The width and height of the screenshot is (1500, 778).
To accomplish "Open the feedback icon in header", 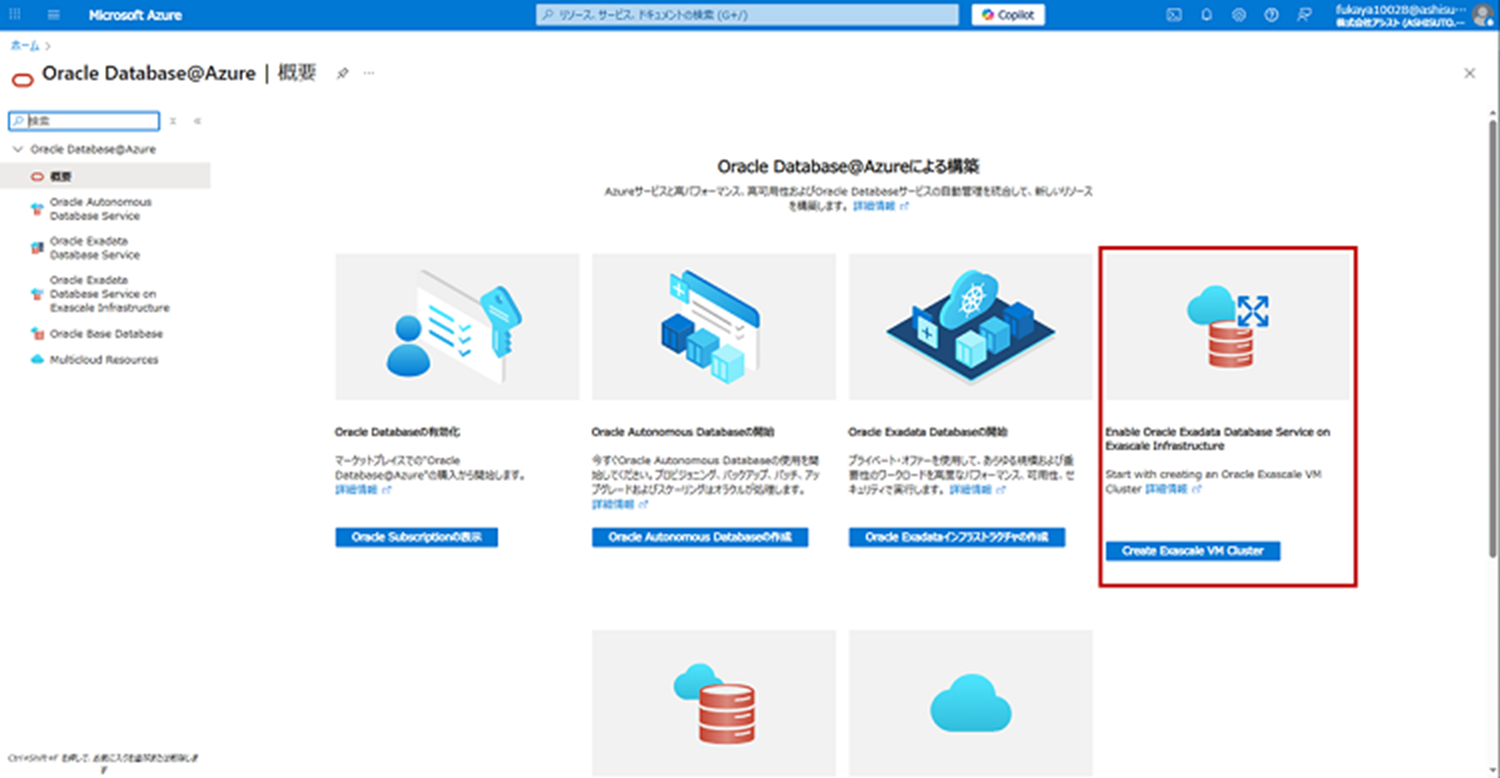I will click(x=1303, y=15).
